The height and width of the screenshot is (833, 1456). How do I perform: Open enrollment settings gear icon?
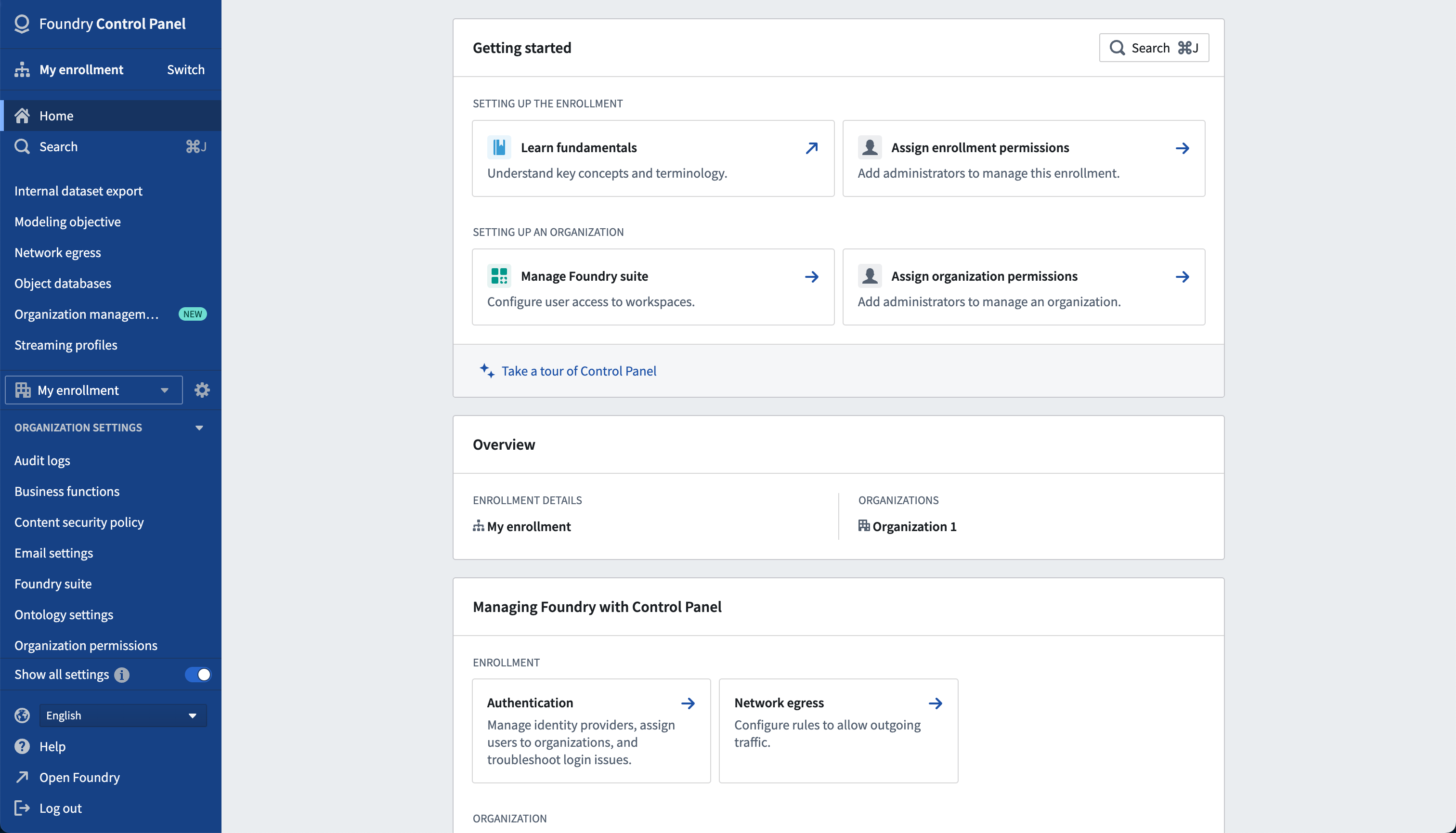click(202, 390)
